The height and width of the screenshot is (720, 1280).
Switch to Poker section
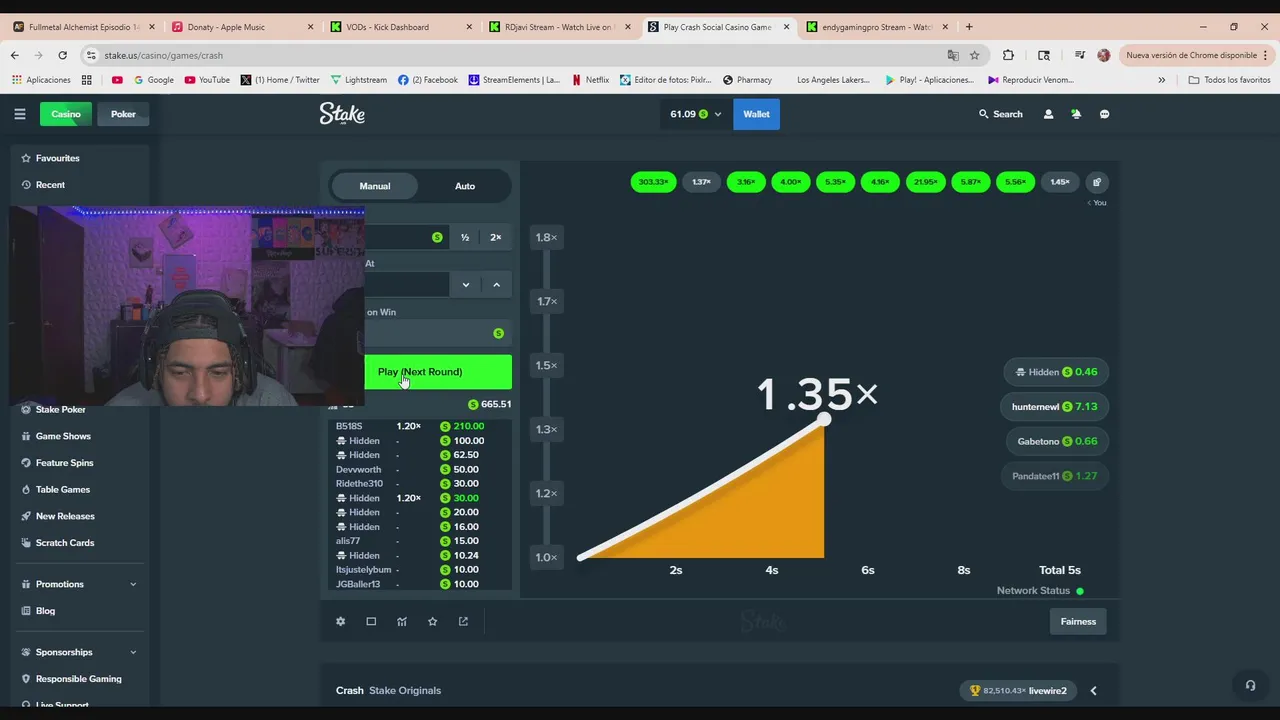coord(123,114)
